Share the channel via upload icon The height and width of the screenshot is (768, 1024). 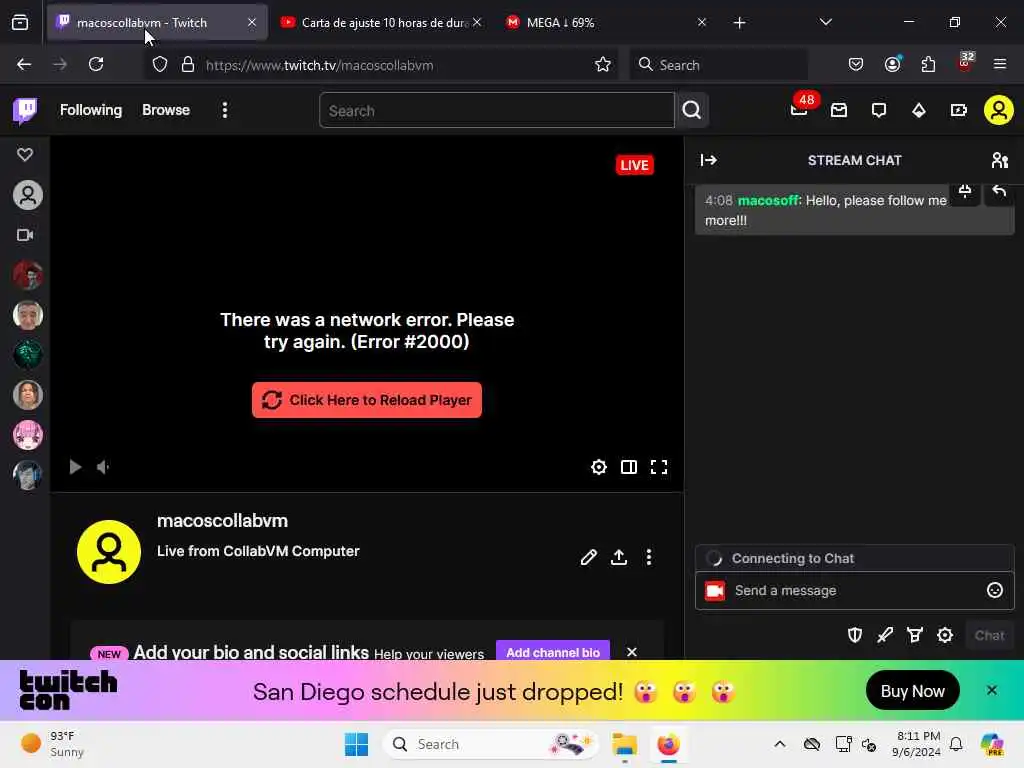[x=618, y=557]
